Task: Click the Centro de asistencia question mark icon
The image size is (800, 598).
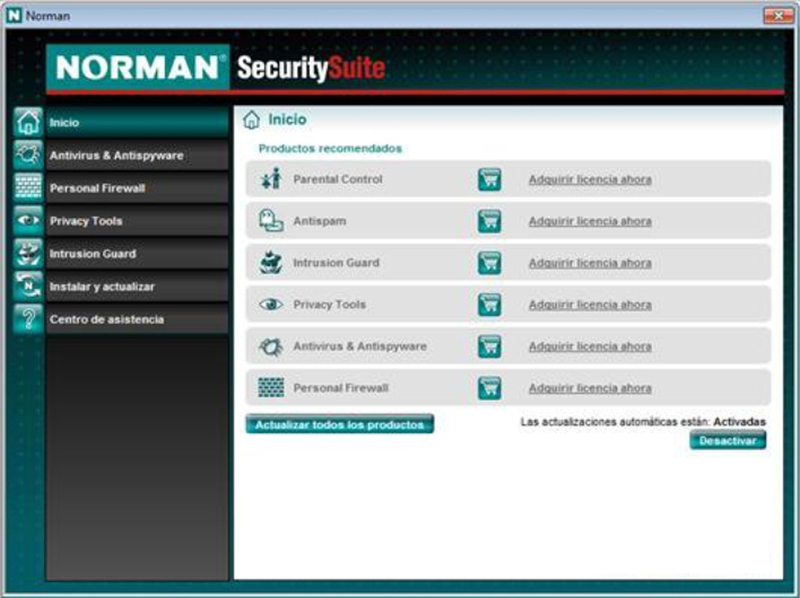Action: tap(28, 319)
